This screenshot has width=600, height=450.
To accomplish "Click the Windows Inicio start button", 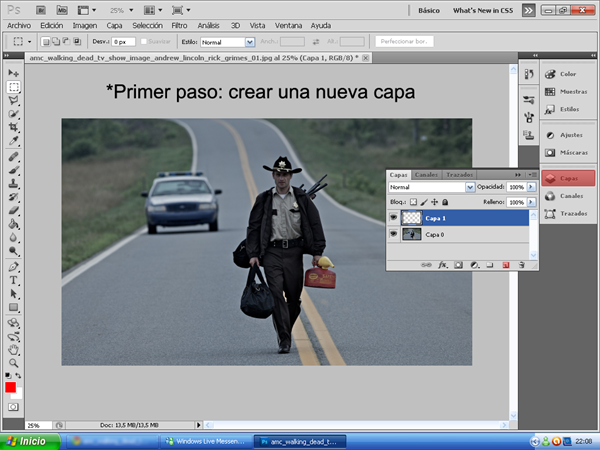I will point(27,440).
